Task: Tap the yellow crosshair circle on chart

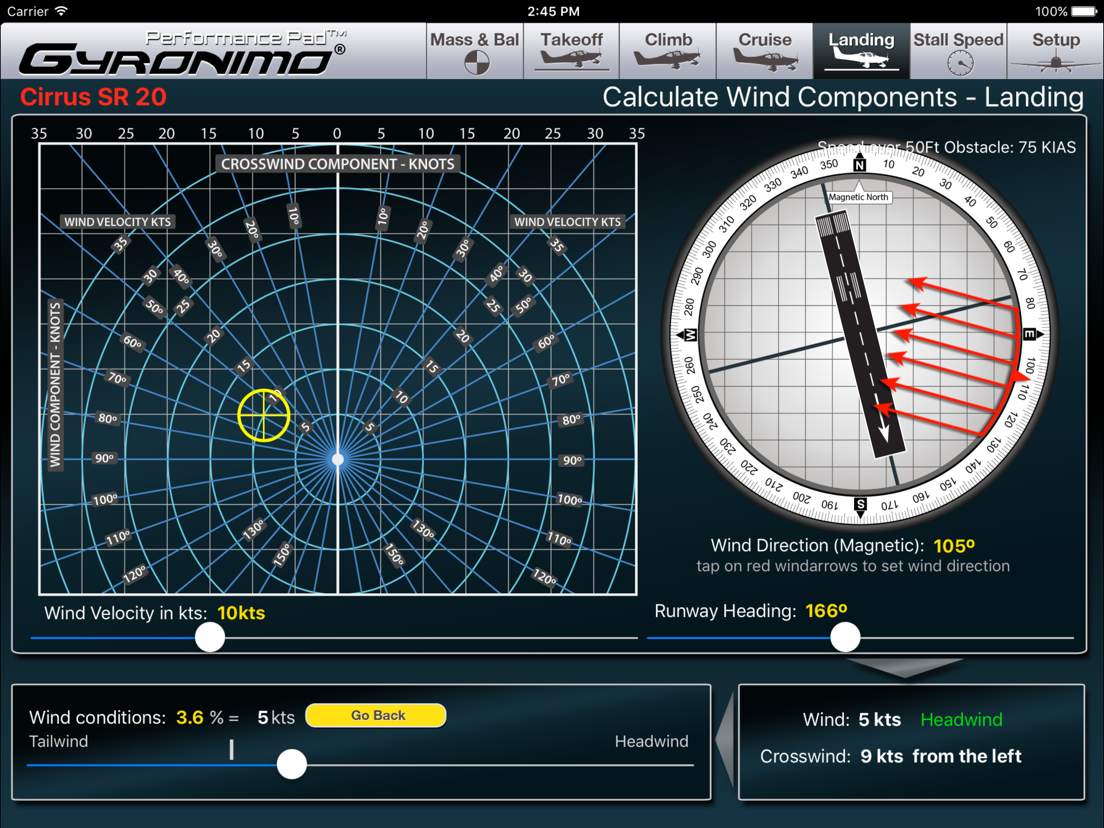Action: tap(263, 415)
